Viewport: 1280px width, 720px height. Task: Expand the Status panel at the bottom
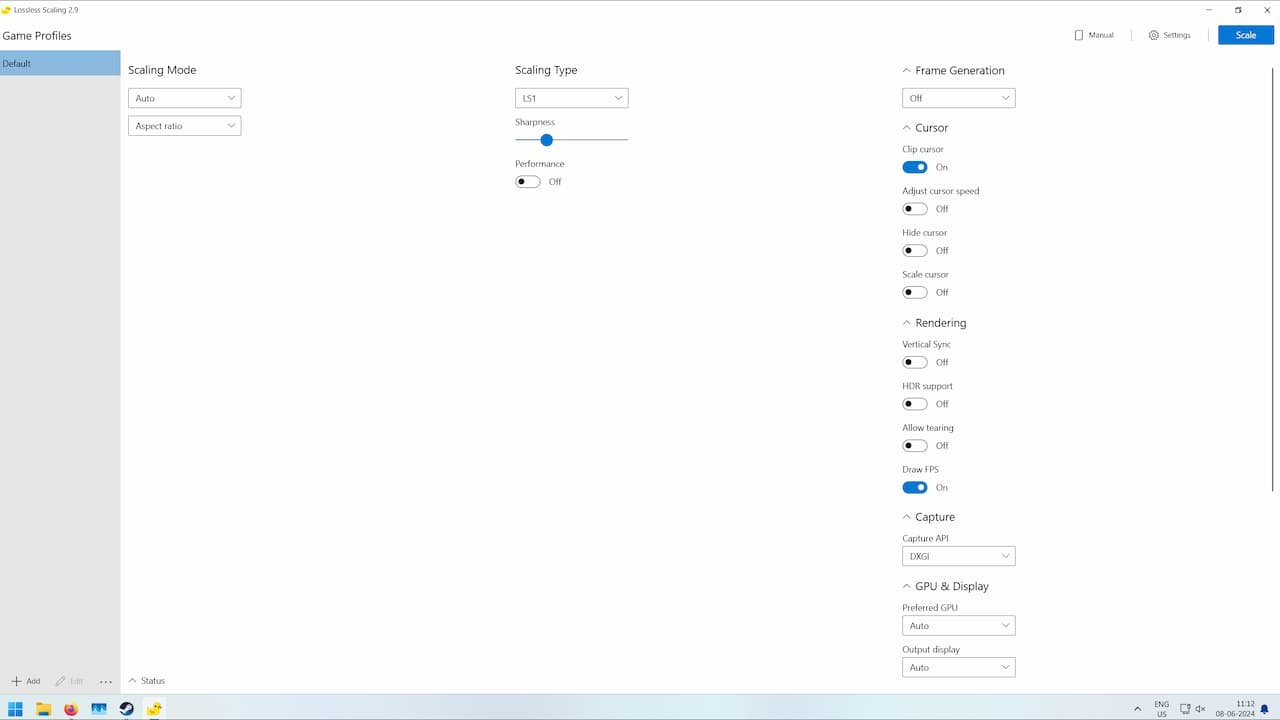coord(146,681)
